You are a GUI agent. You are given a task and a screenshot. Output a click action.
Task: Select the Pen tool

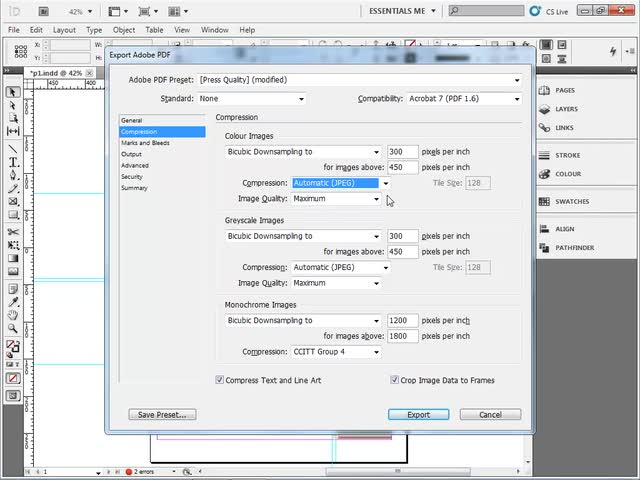[13, 176]
